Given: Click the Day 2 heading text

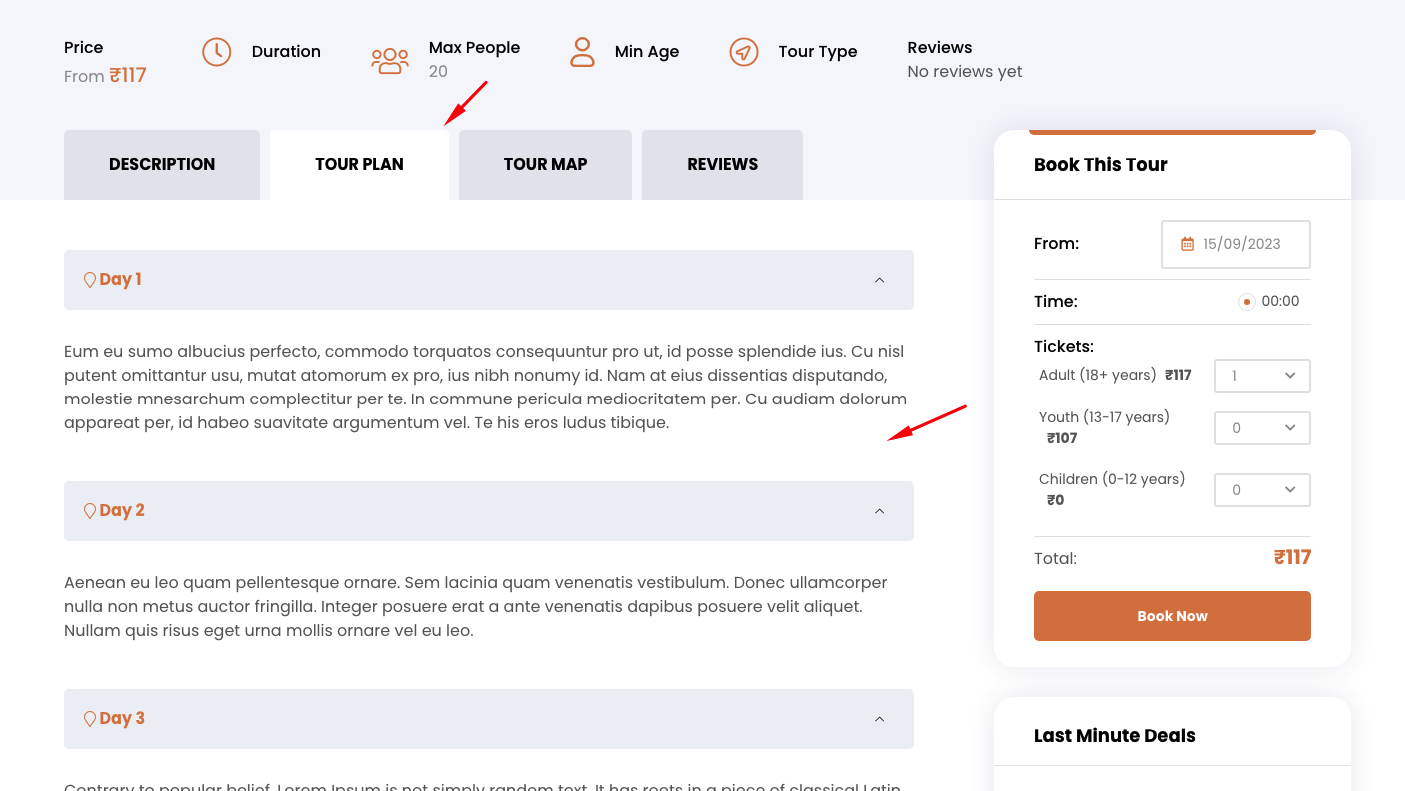Looking at the screenshot, I should [122, 511].
